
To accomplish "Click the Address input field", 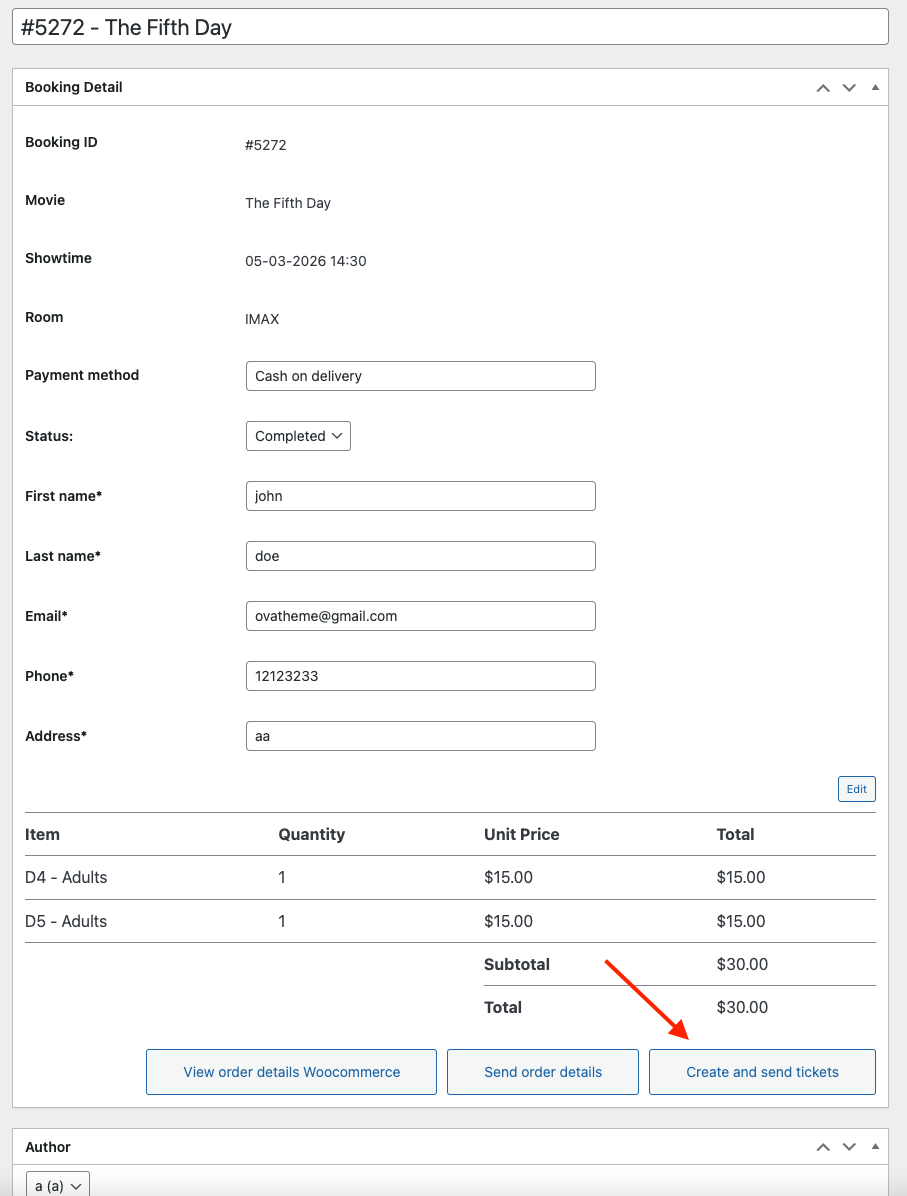I will 420,736.
